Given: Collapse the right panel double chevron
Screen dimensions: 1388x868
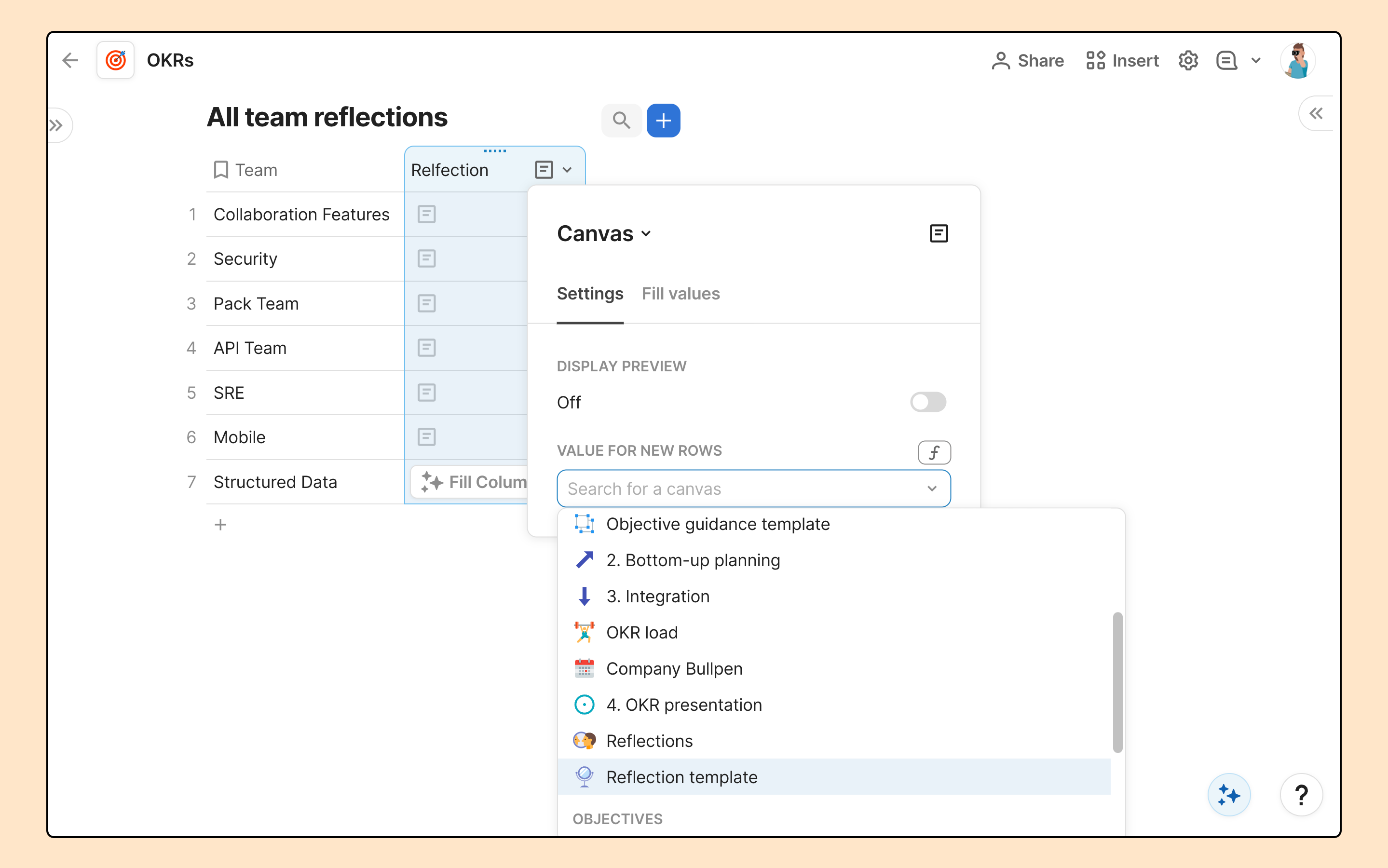Looking at the screenshot, I should coord(1316,113).
